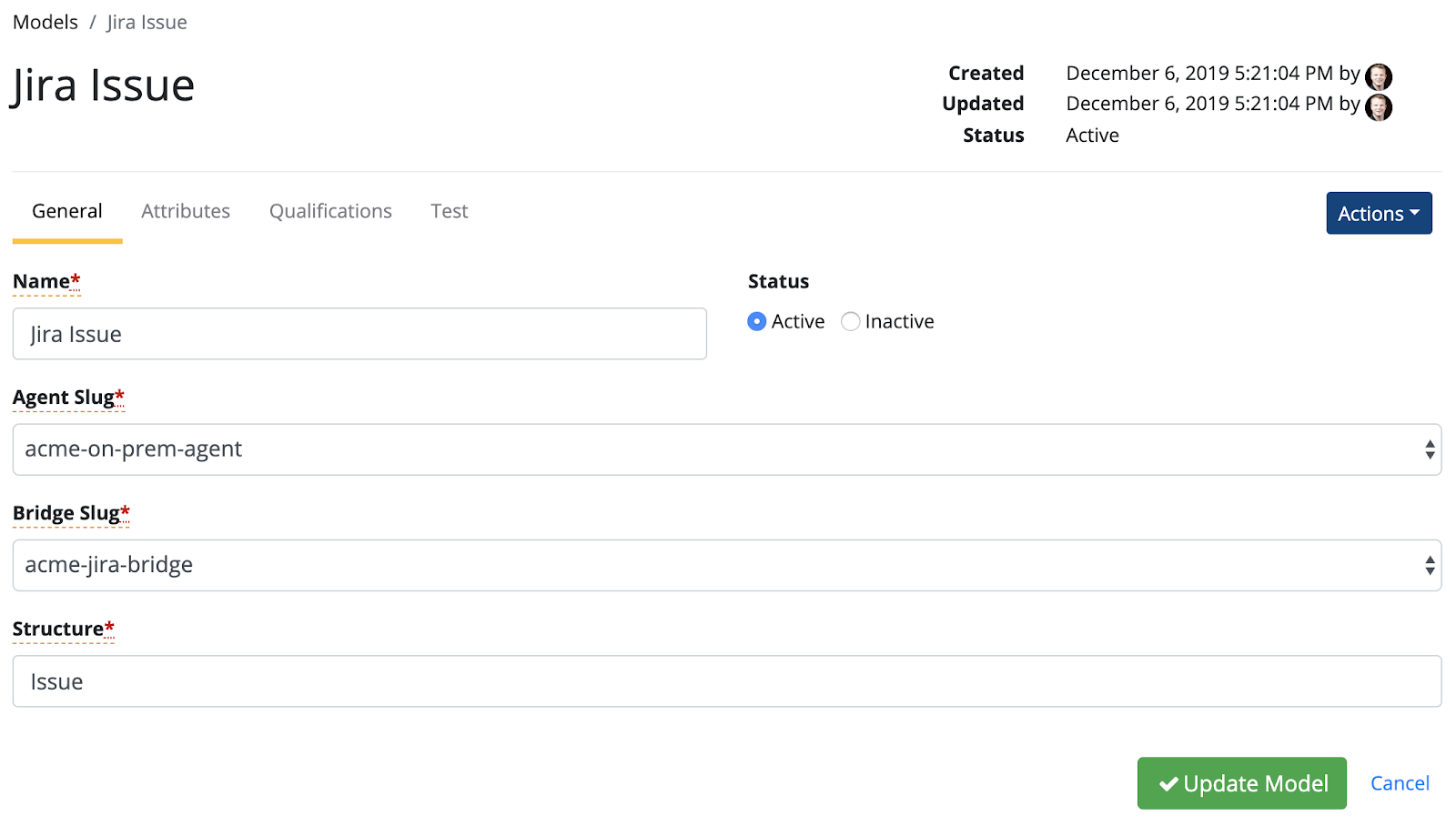Open the Bridge Slug dropdown

tap(727, 565)
